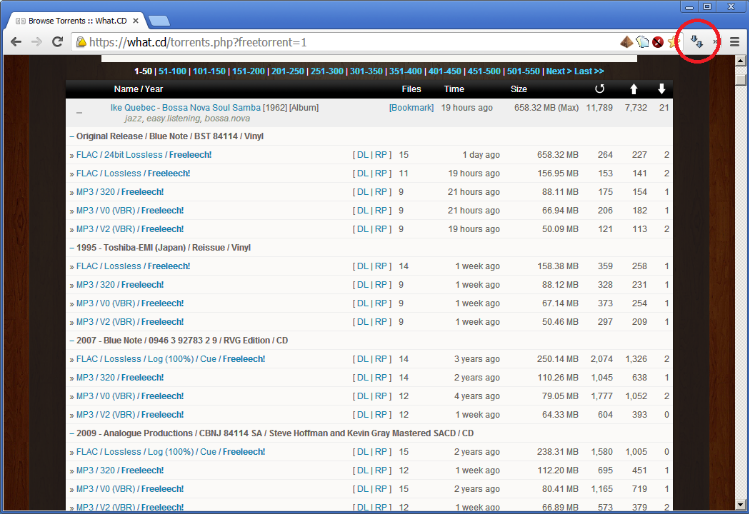Filter by the bossa.nova tag

(227, 118)
